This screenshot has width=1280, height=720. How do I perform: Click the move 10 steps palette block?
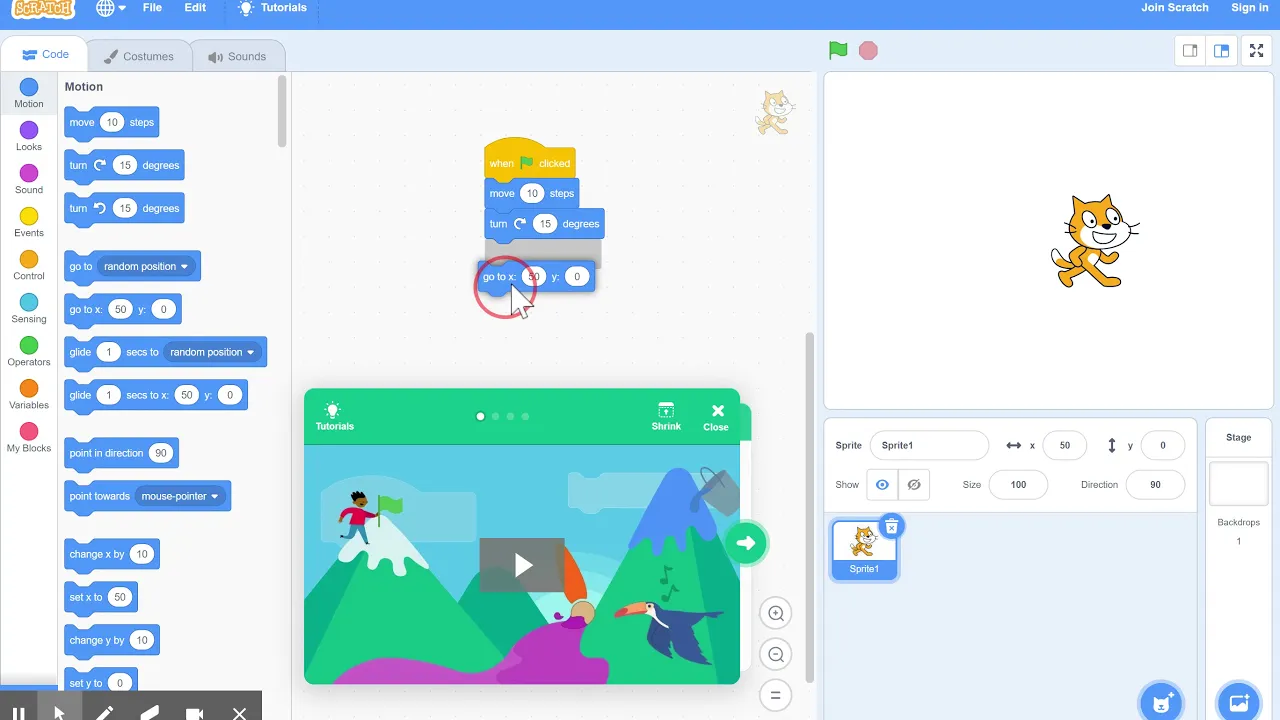point(111,122)
